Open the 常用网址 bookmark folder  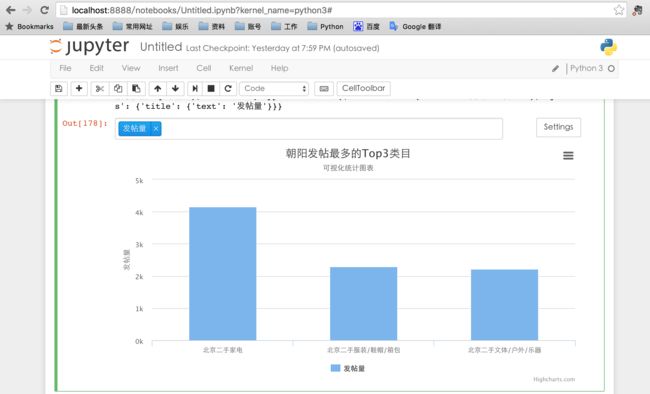[x=133, y=27]
